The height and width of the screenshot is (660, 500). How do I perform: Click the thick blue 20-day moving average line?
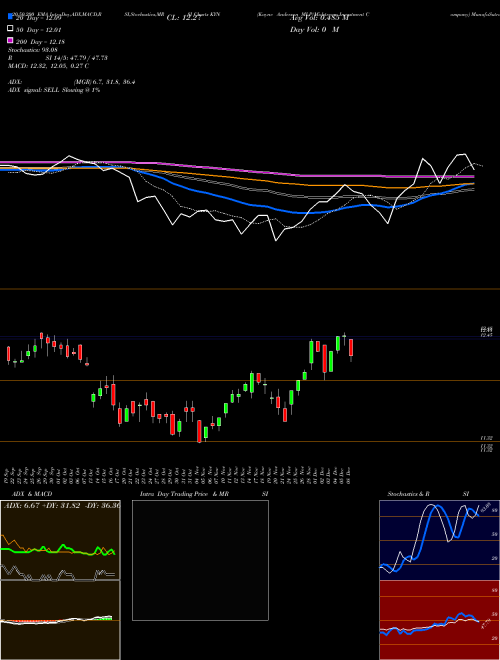tap(236, 200)
